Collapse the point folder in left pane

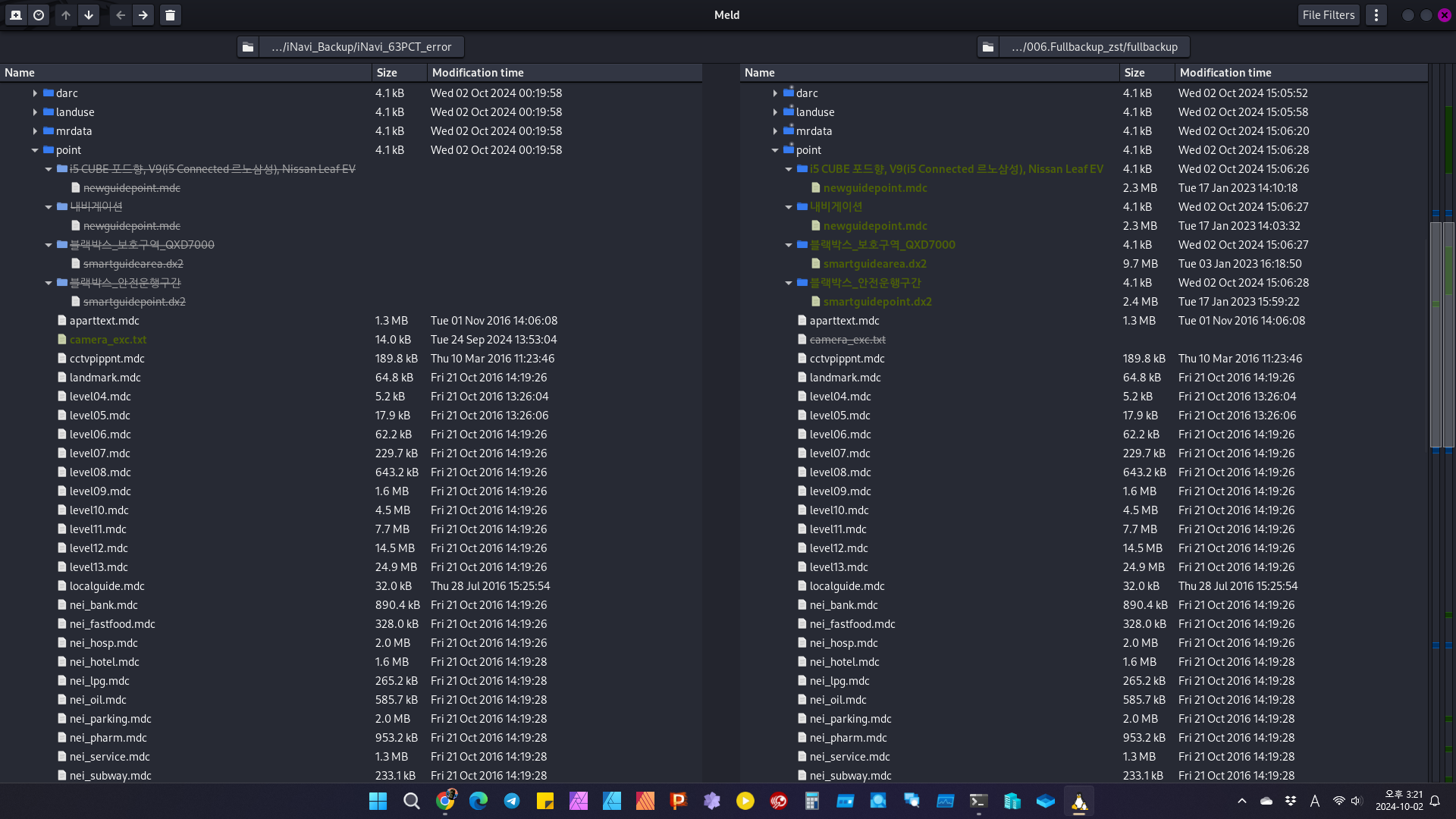35,150
